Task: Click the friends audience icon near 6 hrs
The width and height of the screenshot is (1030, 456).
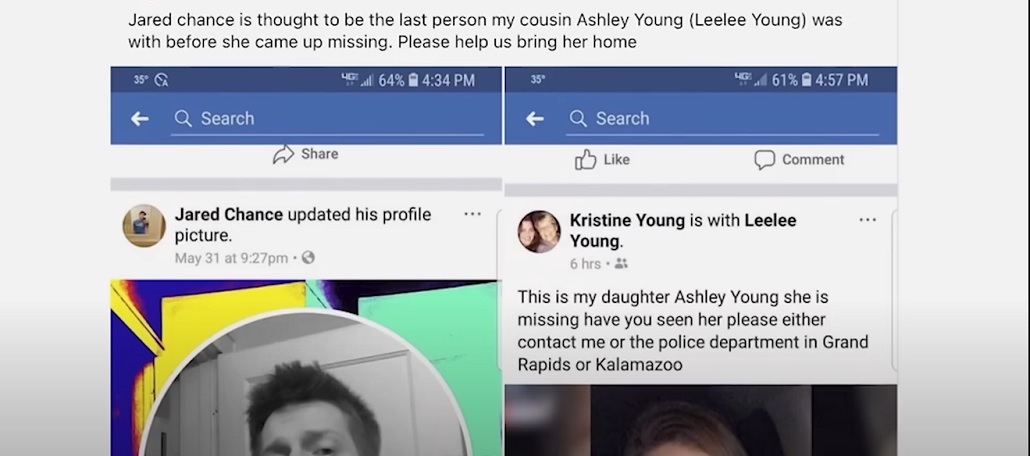Action: pyautogui.click(x=621, y=263)
